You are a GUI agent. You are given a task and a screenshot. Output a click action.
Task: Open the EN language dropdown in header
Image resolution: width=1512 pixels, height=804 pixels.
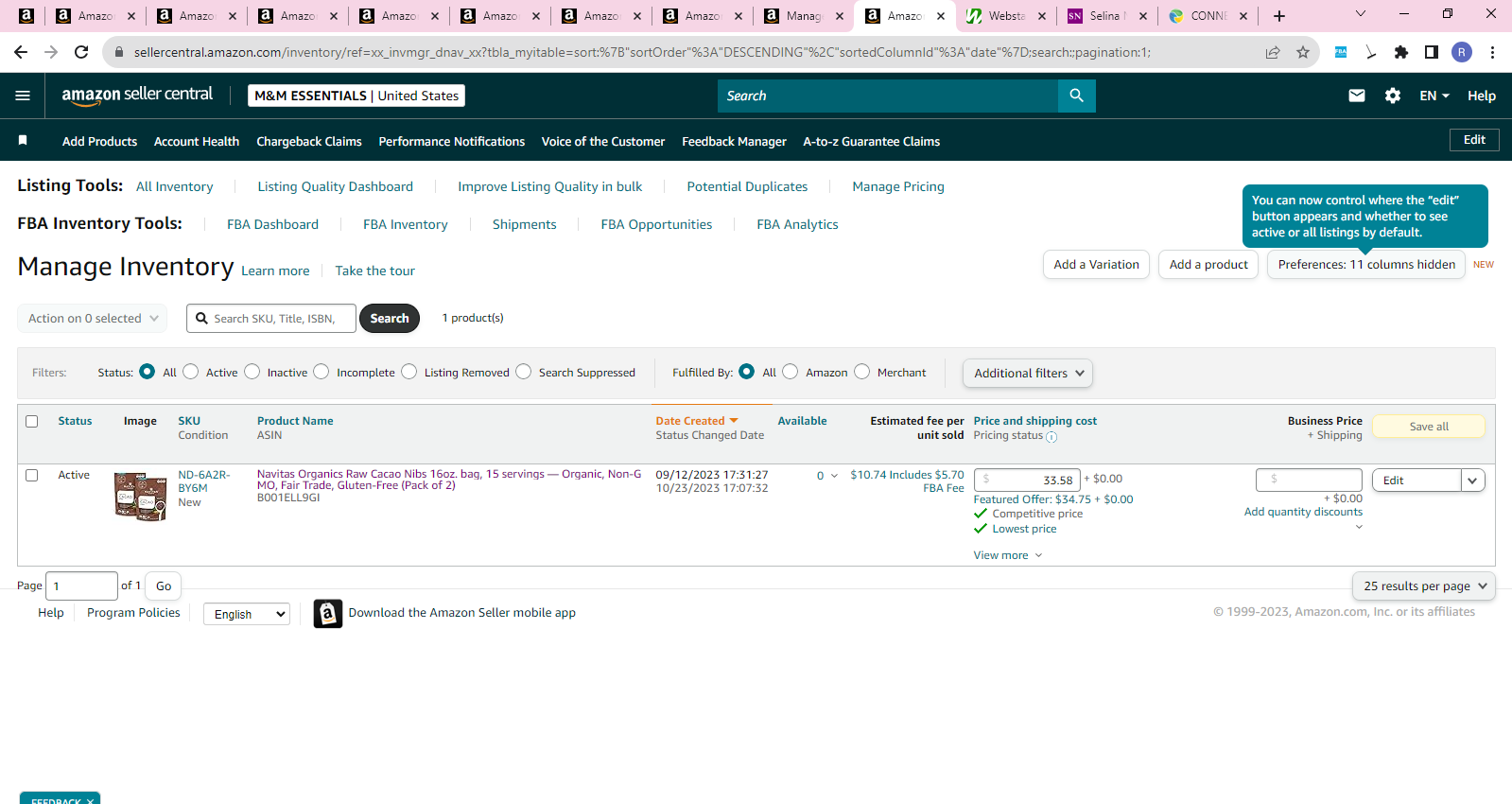coord(1434,96)
